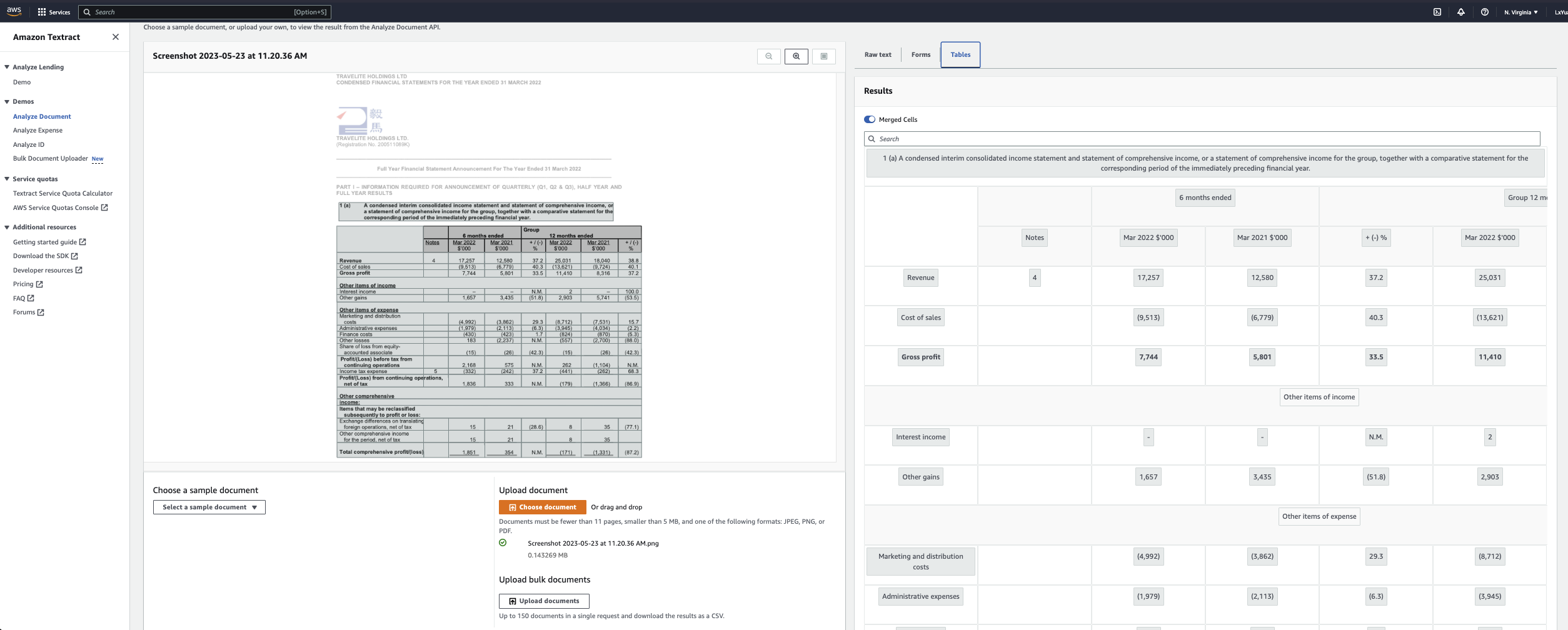The height and width of the screenshot is (630, 1568).
Task: Open the help question mark menu
Action: click(x=1485, y=12)
